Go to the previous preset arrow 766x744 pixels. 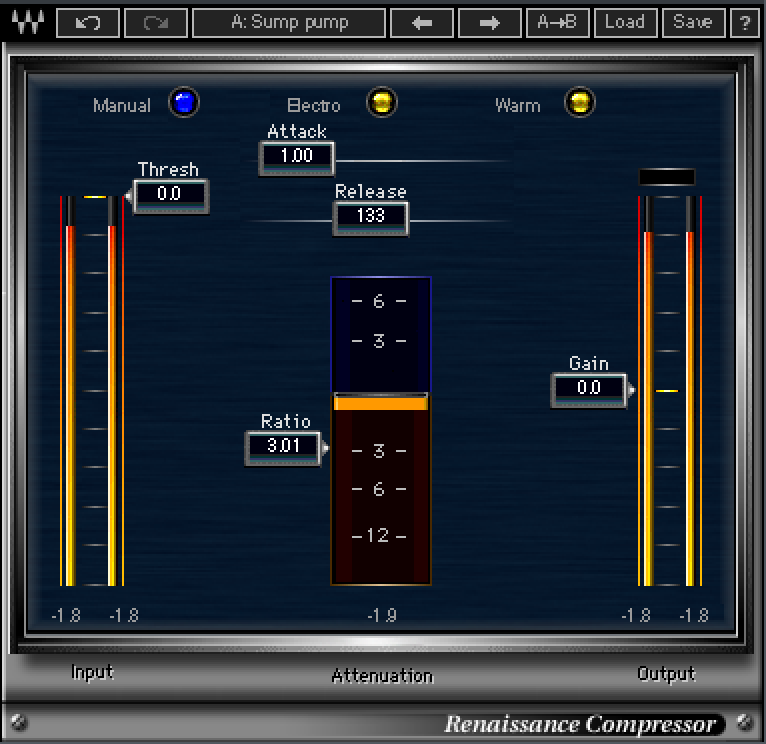[x=422, y=22]
